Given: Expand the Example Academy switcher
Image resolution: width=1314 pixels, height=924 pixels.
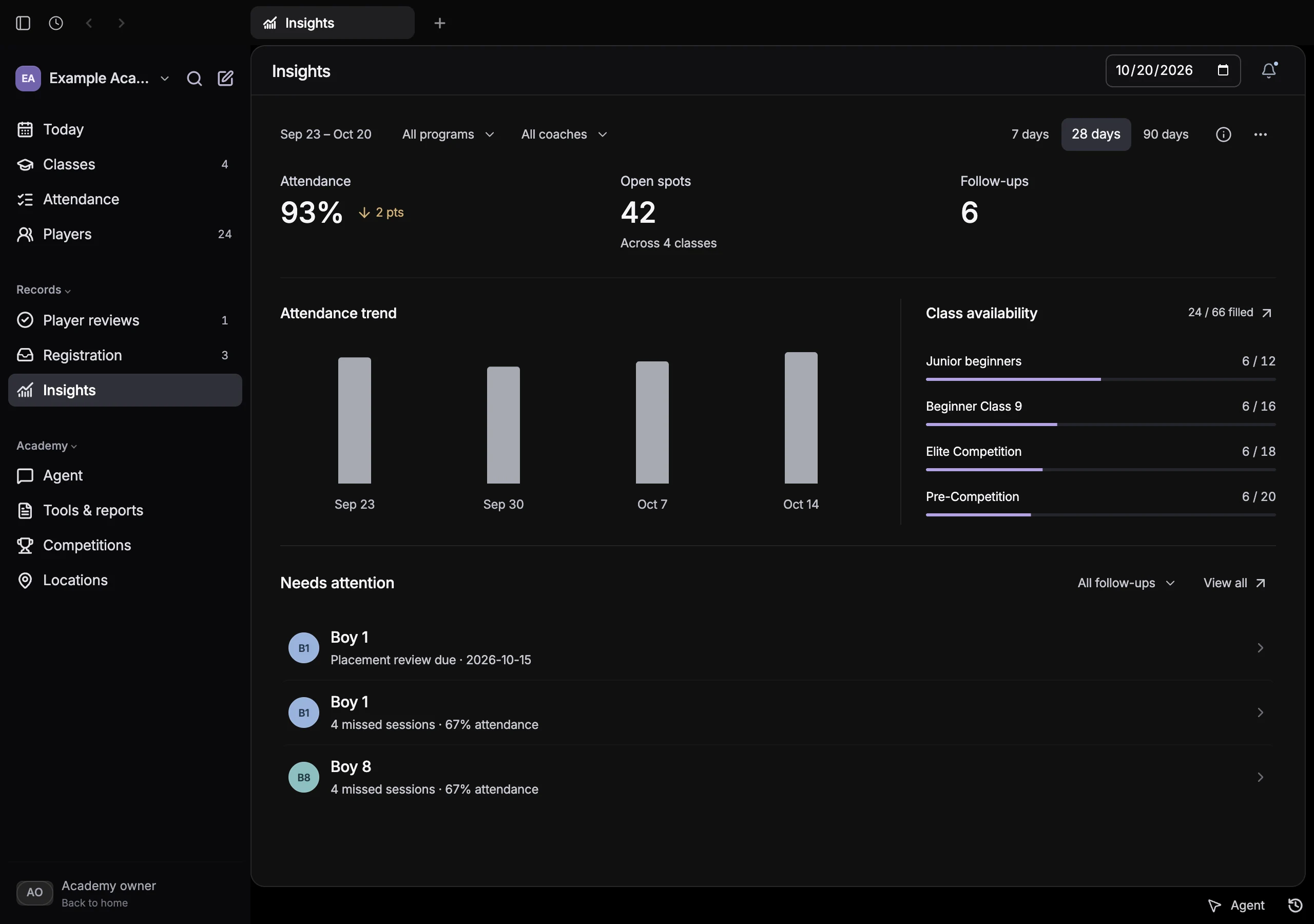Looking at the screenshot, I should [109, 79].
